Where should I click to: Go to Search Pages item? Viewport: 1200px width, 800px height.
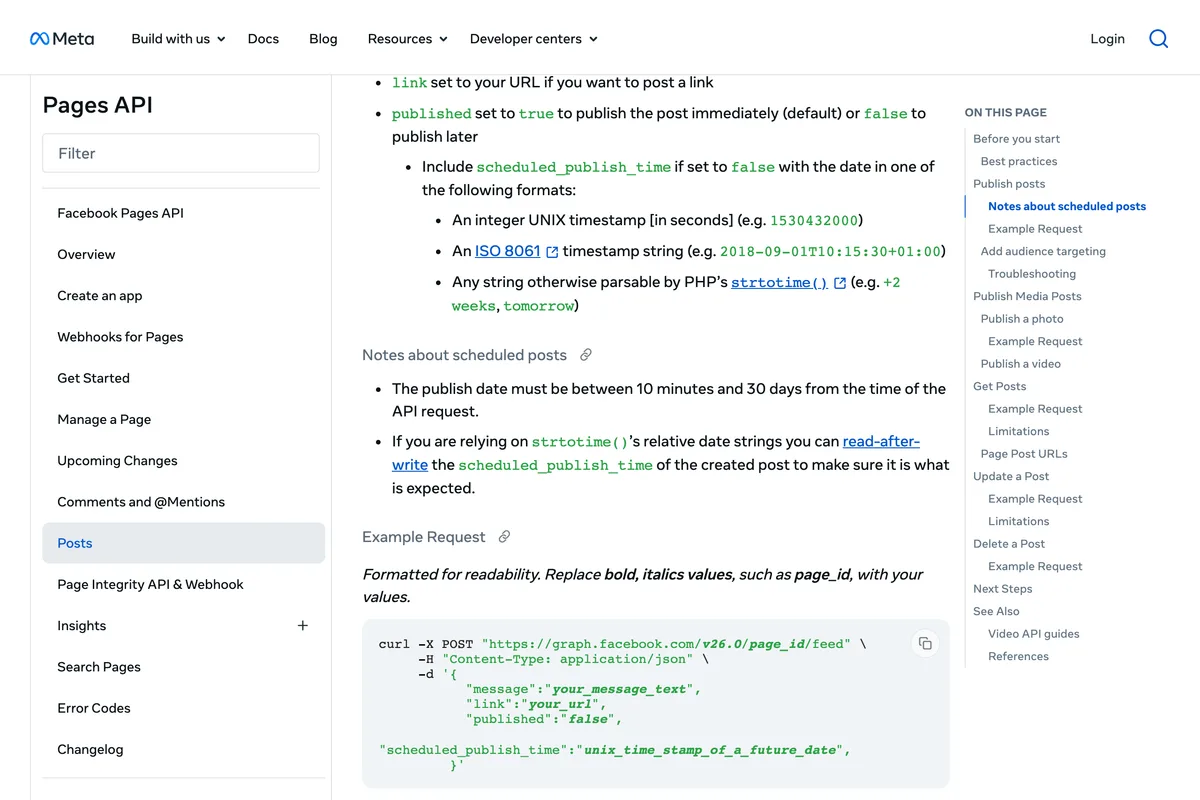(x=99, y=667)
